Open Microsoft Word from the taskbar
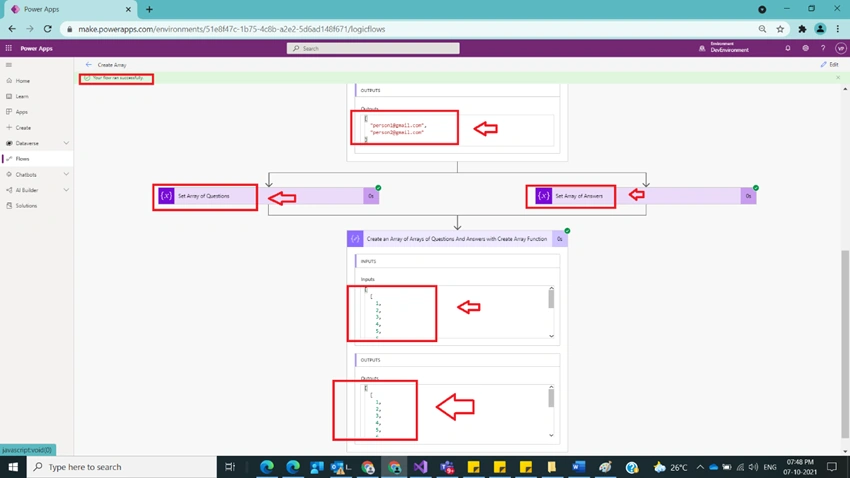The image size is (850, 478). click(578, 467)
